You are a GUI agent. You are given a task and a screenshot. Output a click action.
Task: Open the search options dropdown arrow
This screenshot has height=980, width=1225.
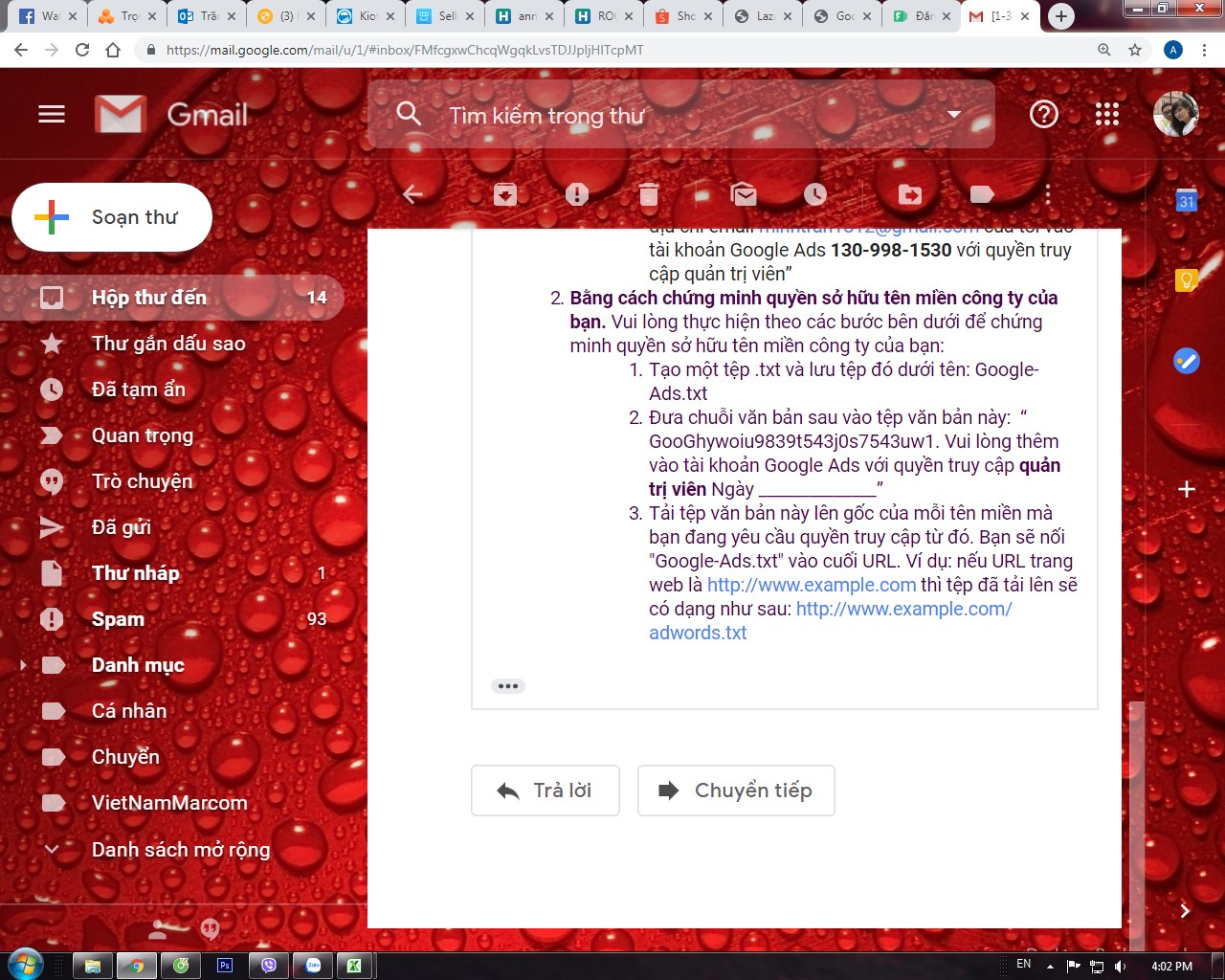pyautogui.click(x=953, y=115)
